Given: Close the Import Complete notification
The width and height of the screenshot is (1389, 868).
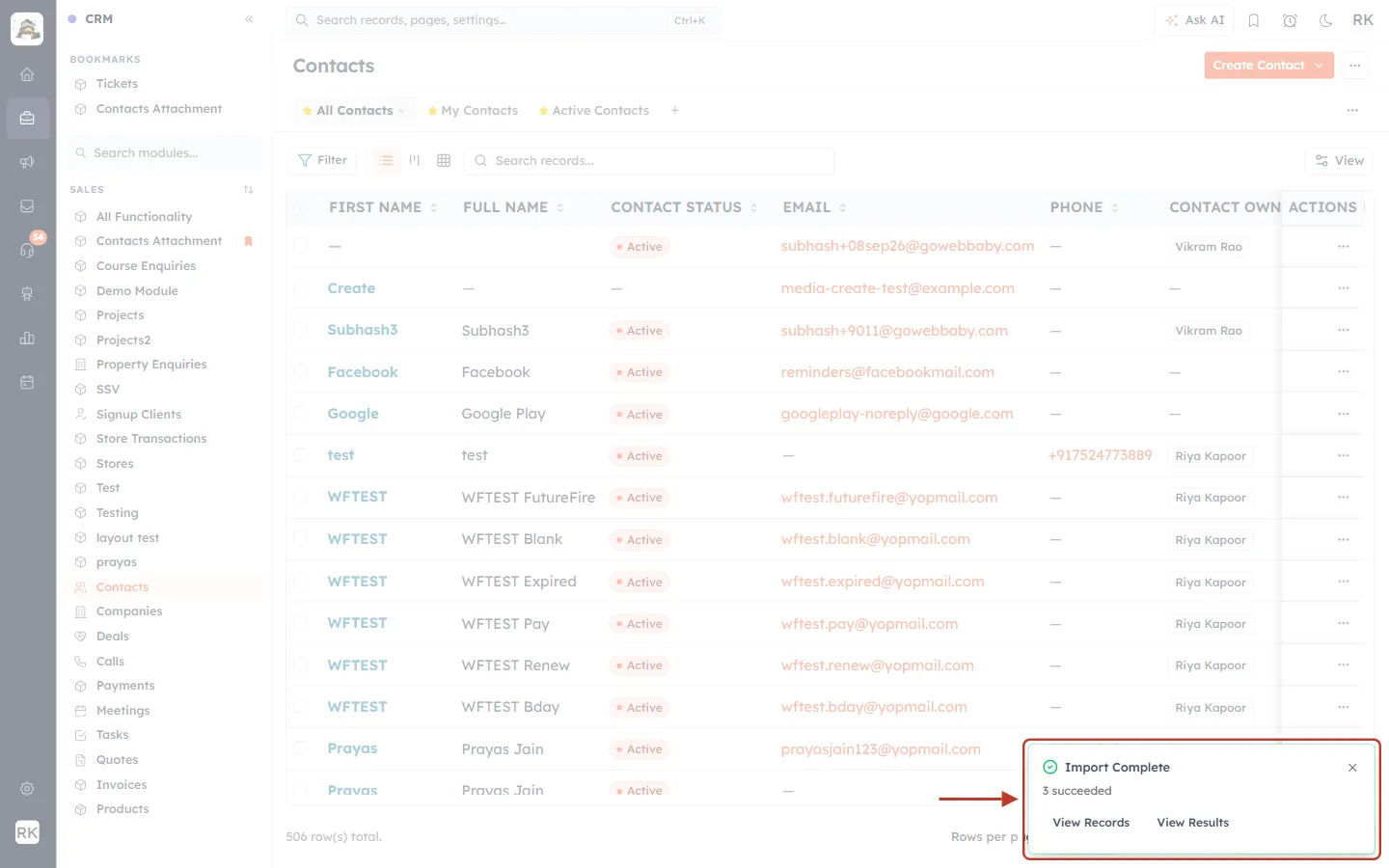Looking at the screenshot, I should pyautogui.click(x=1352, y=768).
